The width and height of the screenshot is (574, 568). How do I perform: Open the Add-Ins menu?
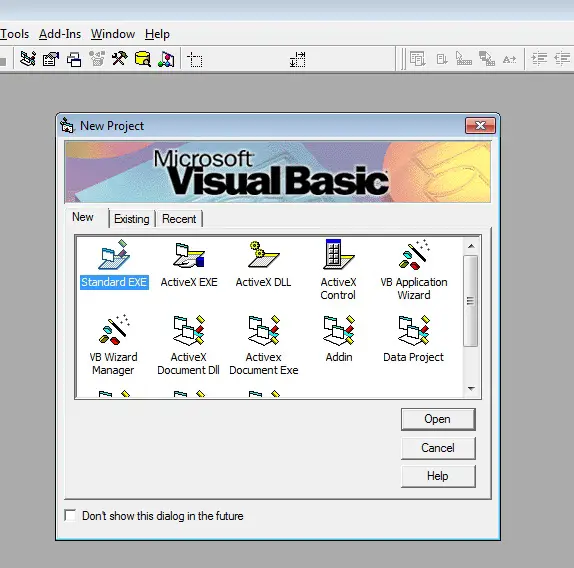pos(60,34)
